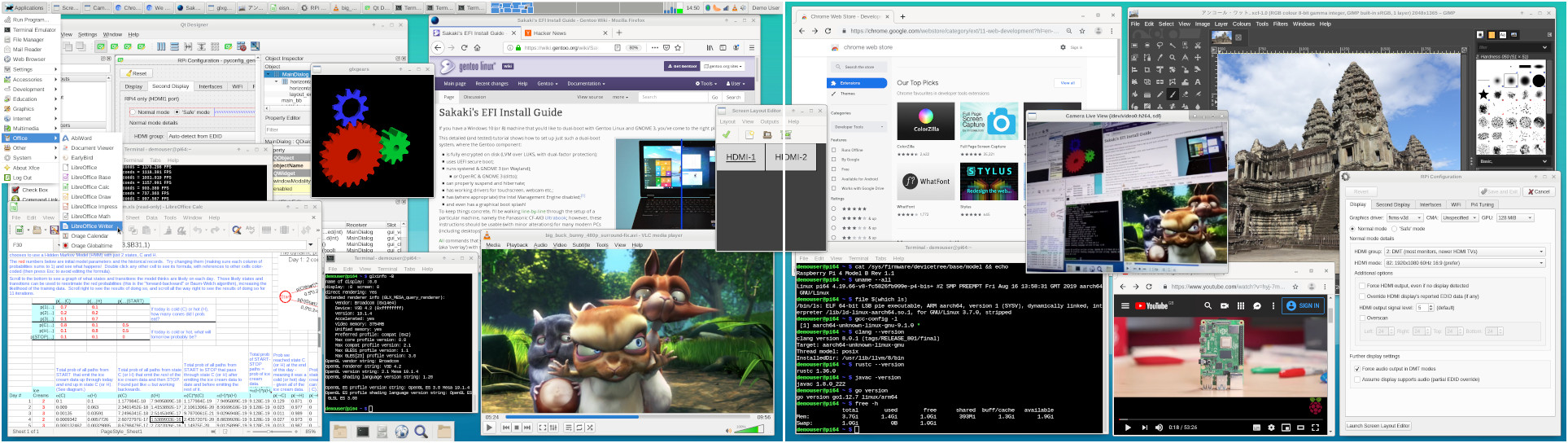The image size is (1568, 443).
Task: Open YouTube player settings gear
Action: pos(1271,428)
